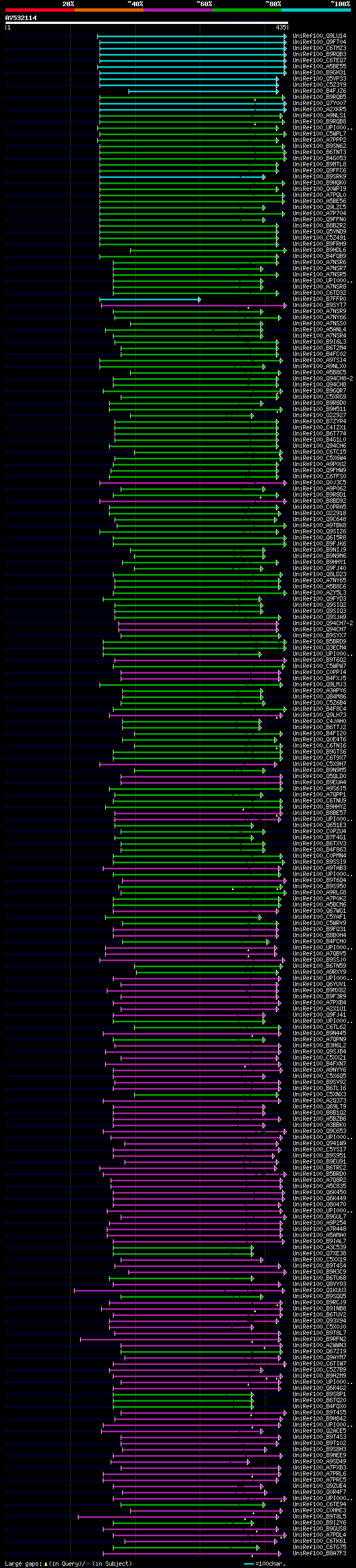Open hit UniRef100_C6TEQ7
Image resolution: width=356 pixels, height=1568 pixels.
[x=319, y=60]
